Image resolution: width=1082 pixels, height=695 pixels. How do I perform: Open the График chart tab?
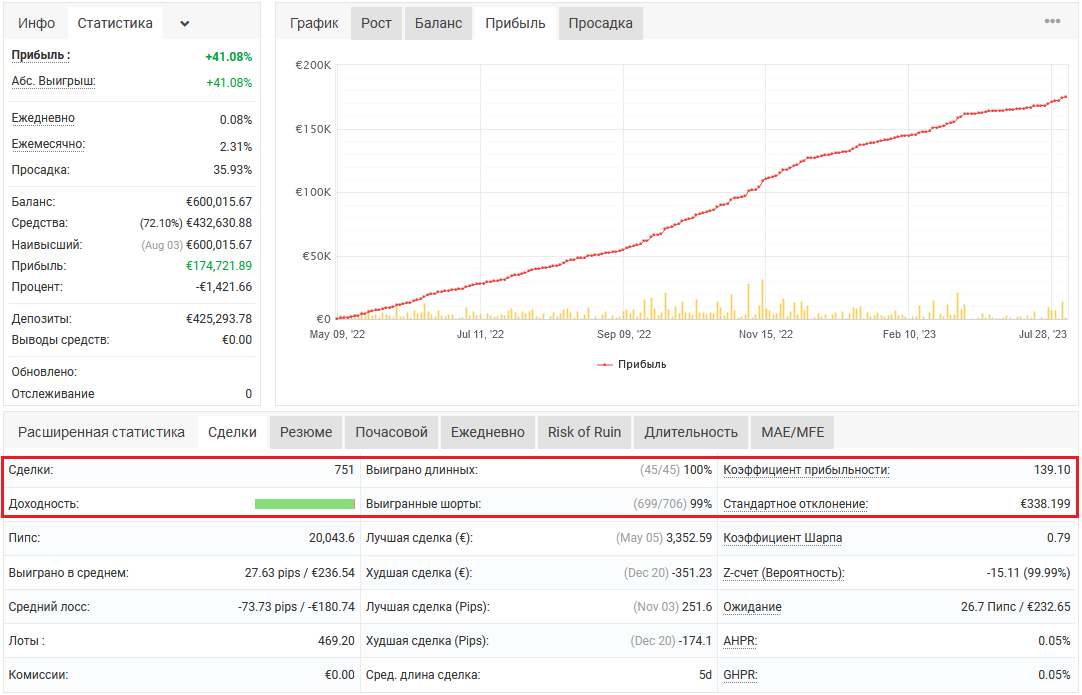click(x=314, y=23)
